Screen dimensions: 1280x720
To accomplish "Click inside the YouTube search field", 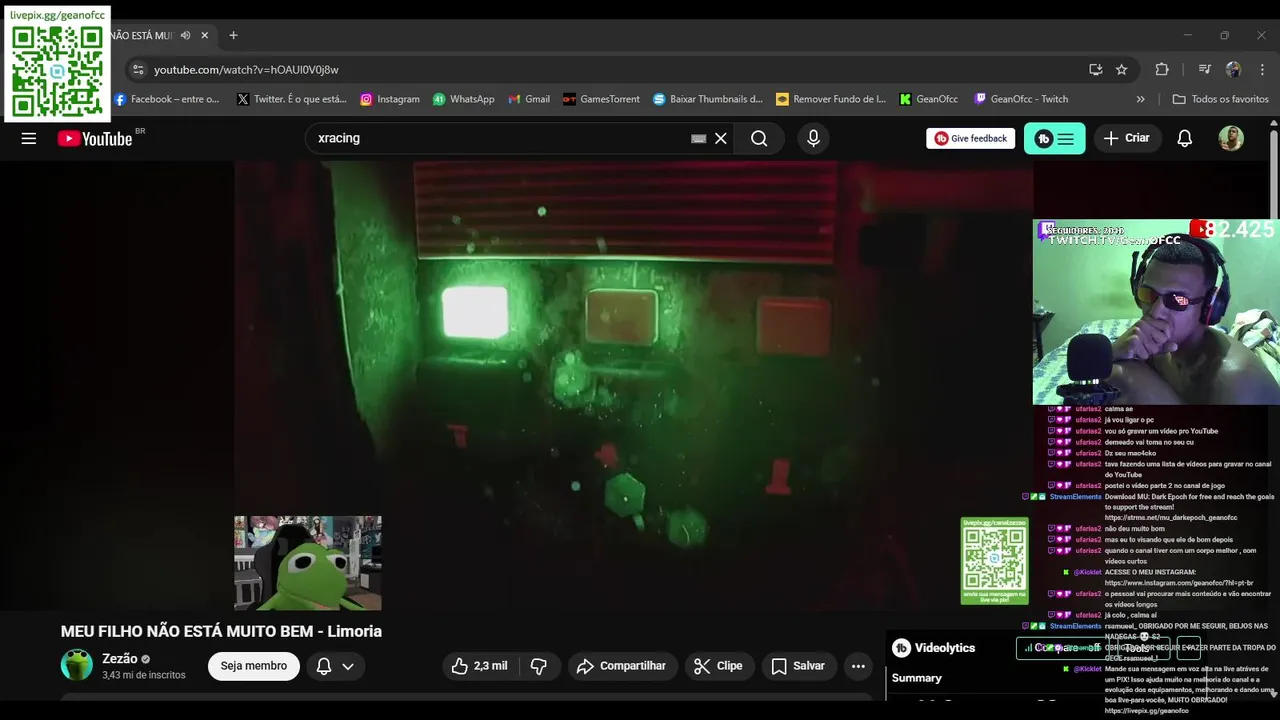I will click(500, 139).
